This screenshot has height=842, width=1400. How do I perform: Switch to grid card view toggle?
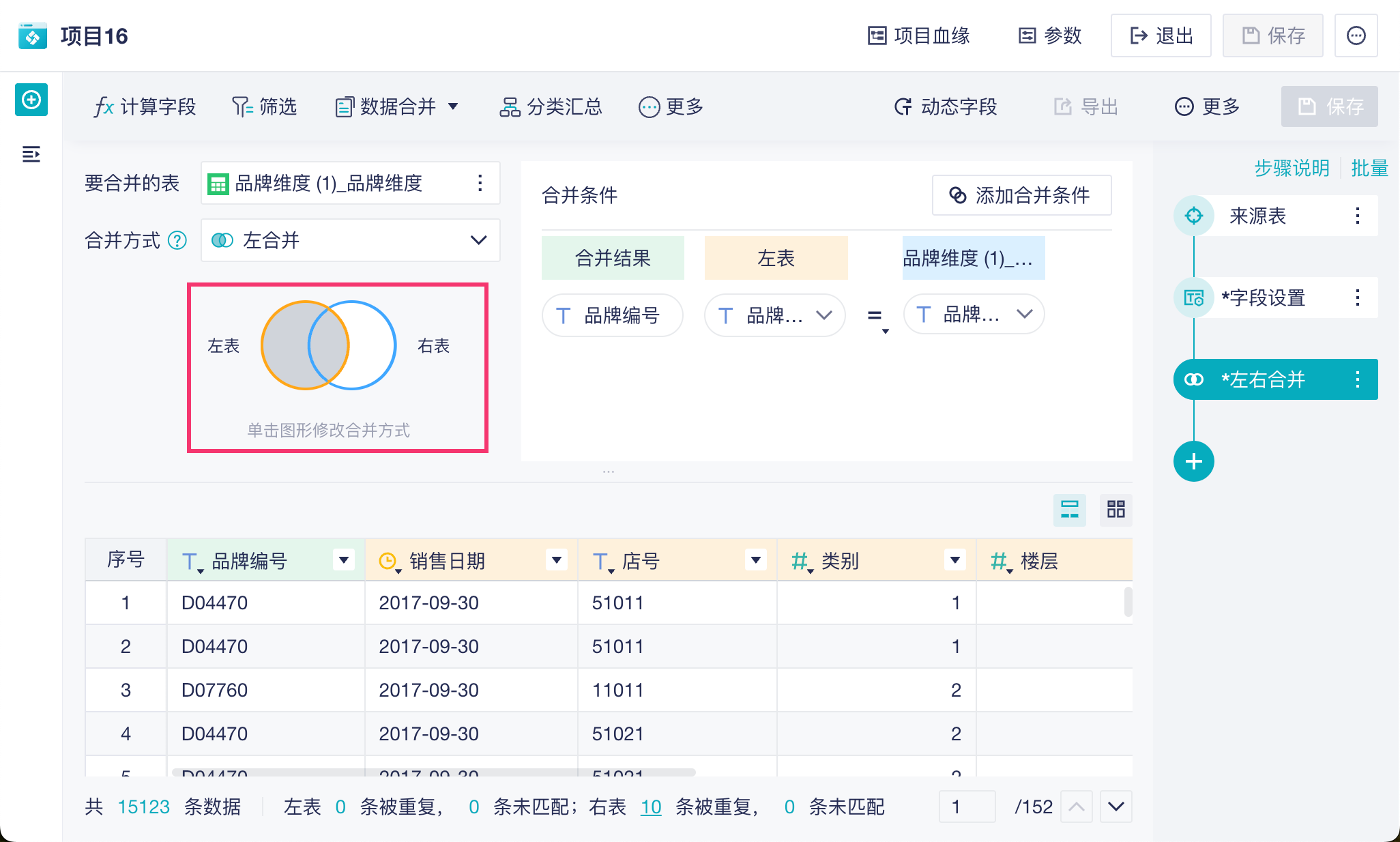click(x=1115, y=509)
